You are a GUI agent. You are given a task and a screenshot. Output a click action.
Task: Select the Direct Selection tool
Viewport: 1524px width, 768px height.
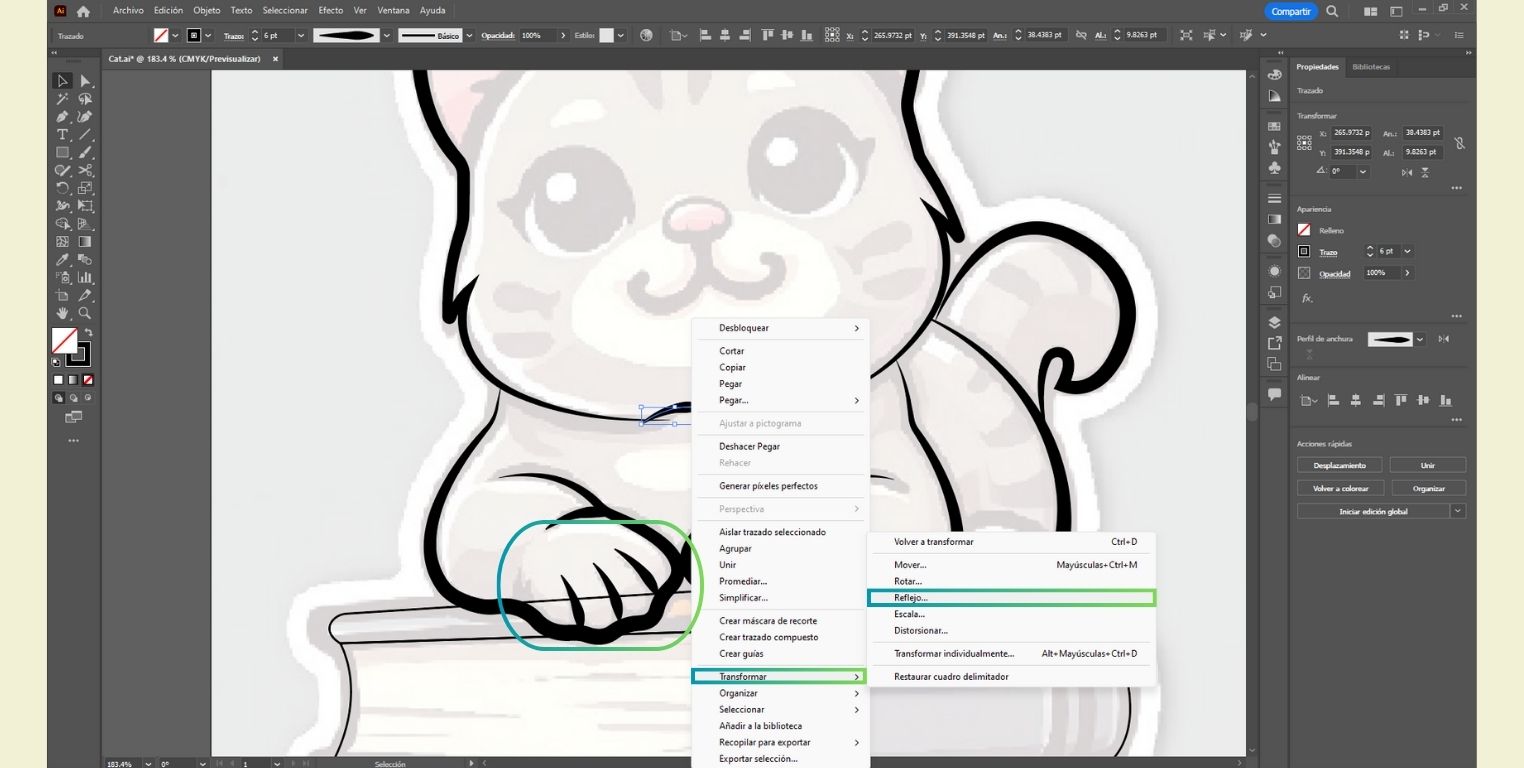[x=86, y=81]
